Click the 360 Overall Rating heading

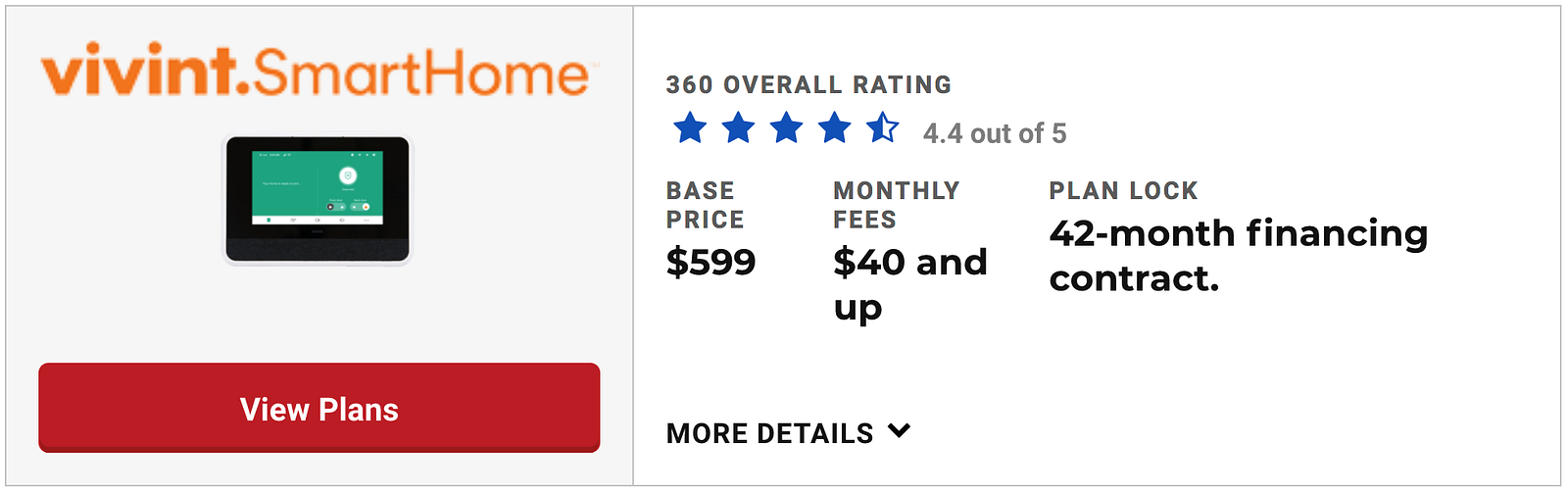pyautogui.click(x=808, y=85)
